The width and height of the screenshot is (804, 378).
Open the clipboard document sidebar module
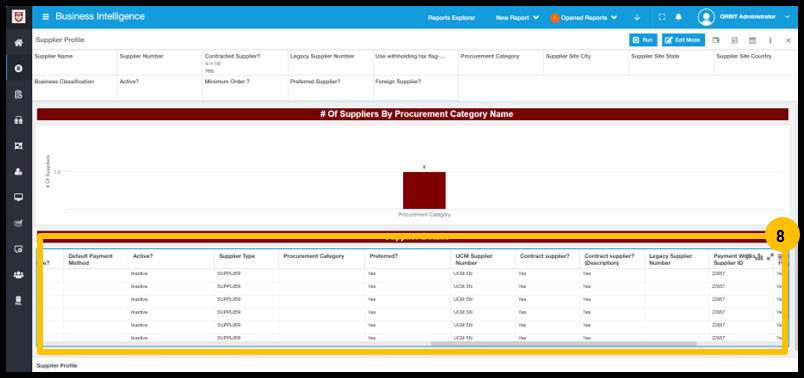[18, 94]
